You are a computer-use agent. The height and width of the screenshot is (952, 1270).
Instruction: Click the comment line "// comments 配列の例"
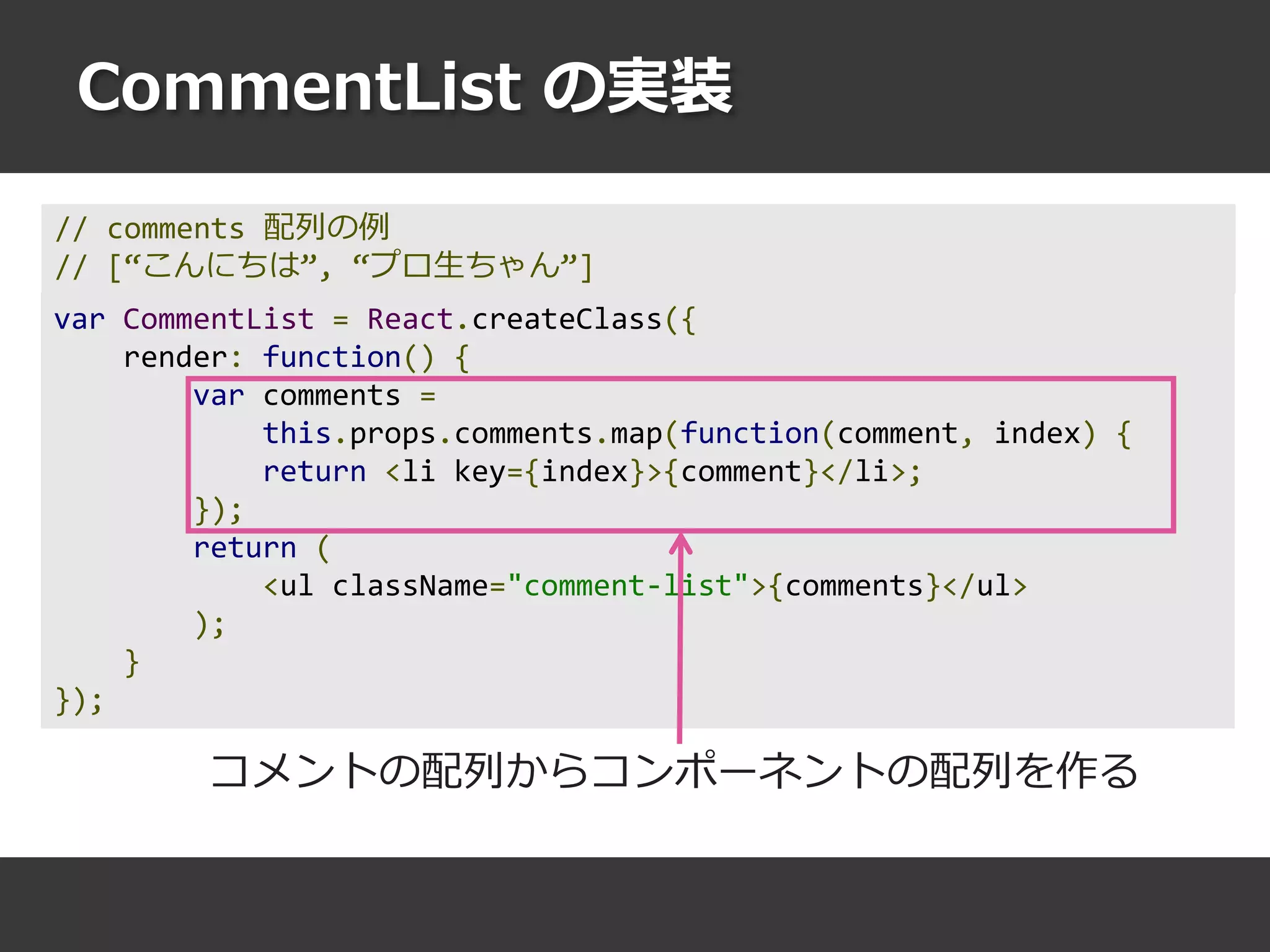[x=222, y=227]
